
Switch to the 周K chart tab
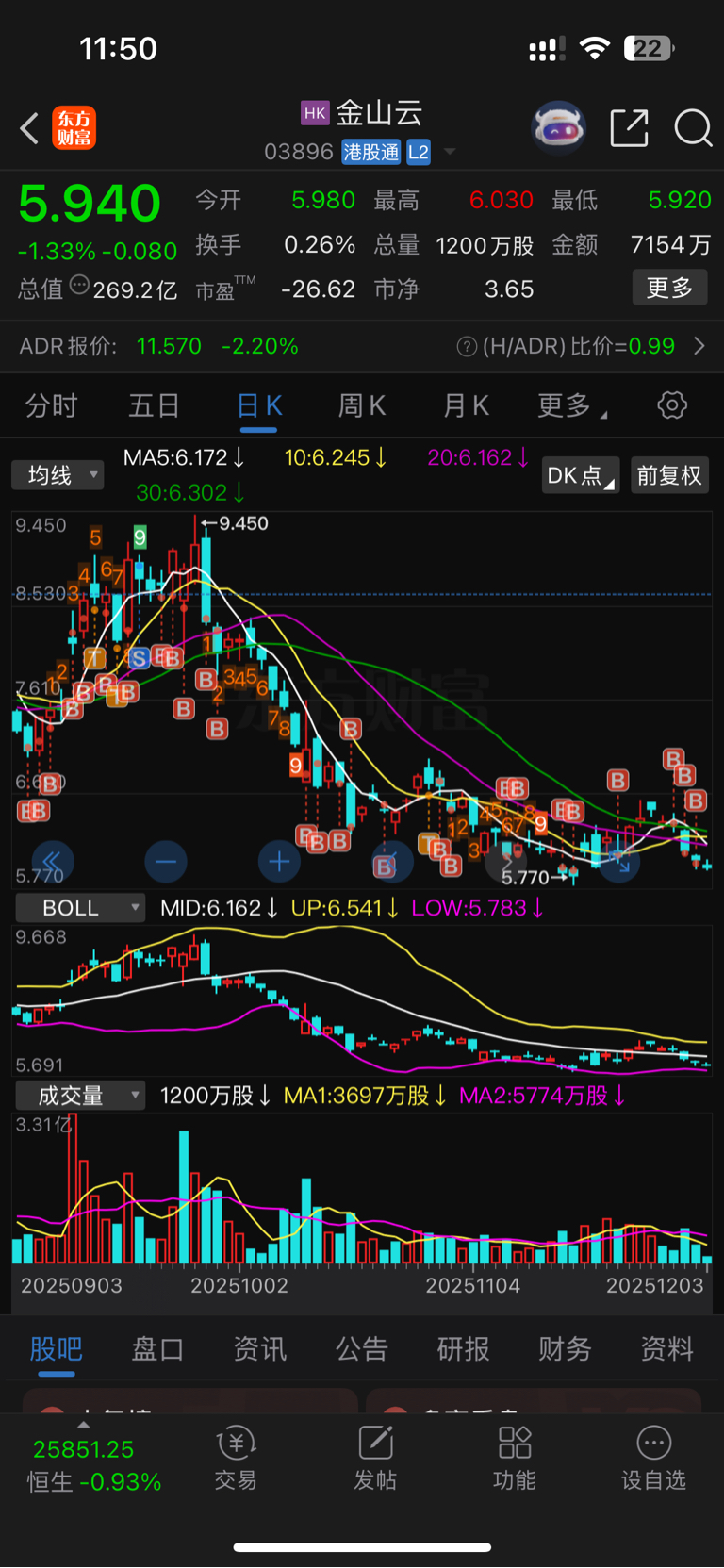click(x=362, y=405)
